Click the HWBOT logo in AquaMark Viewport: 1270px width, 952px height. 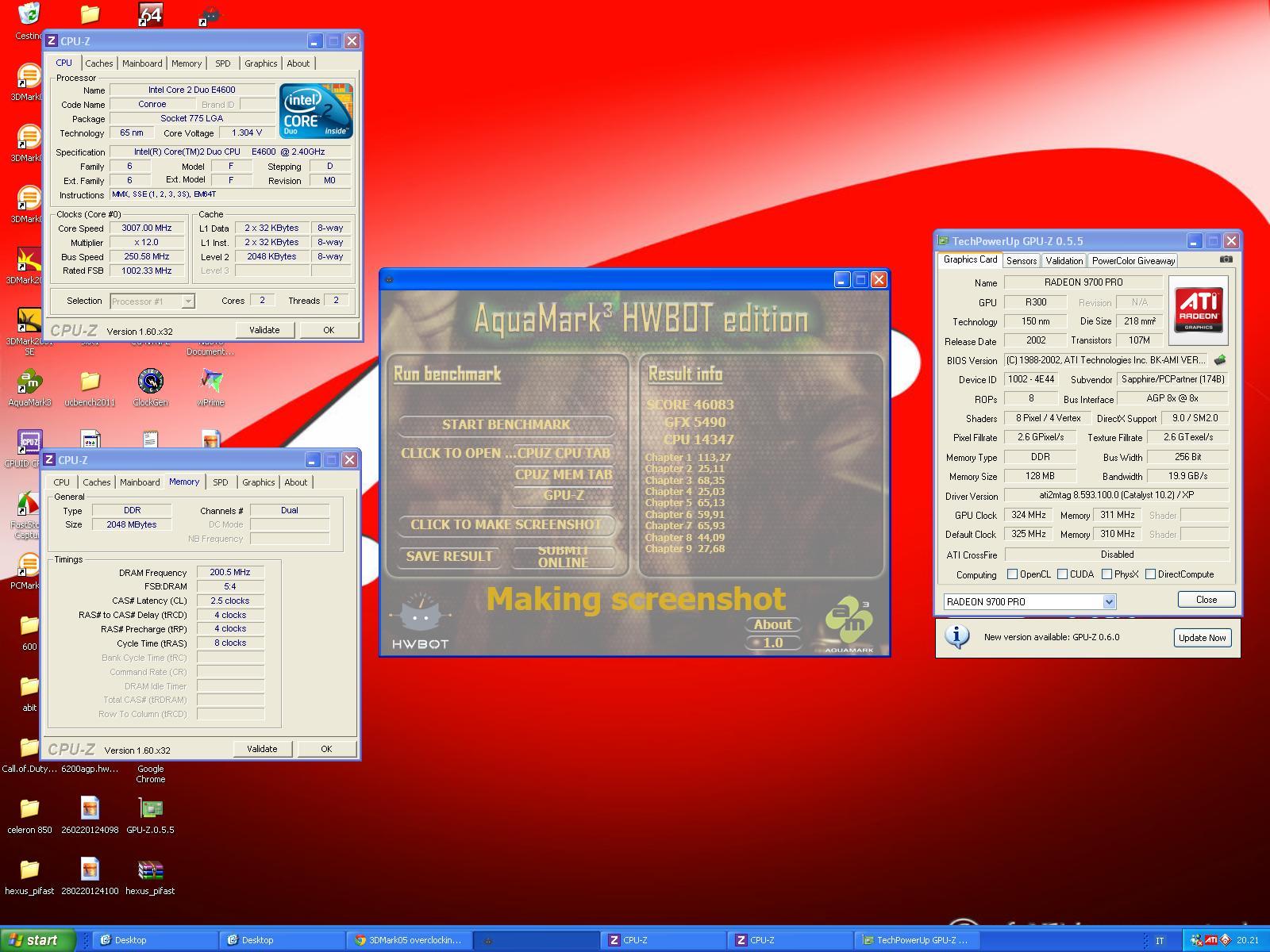pyautogui.click(x=420, y=620)
